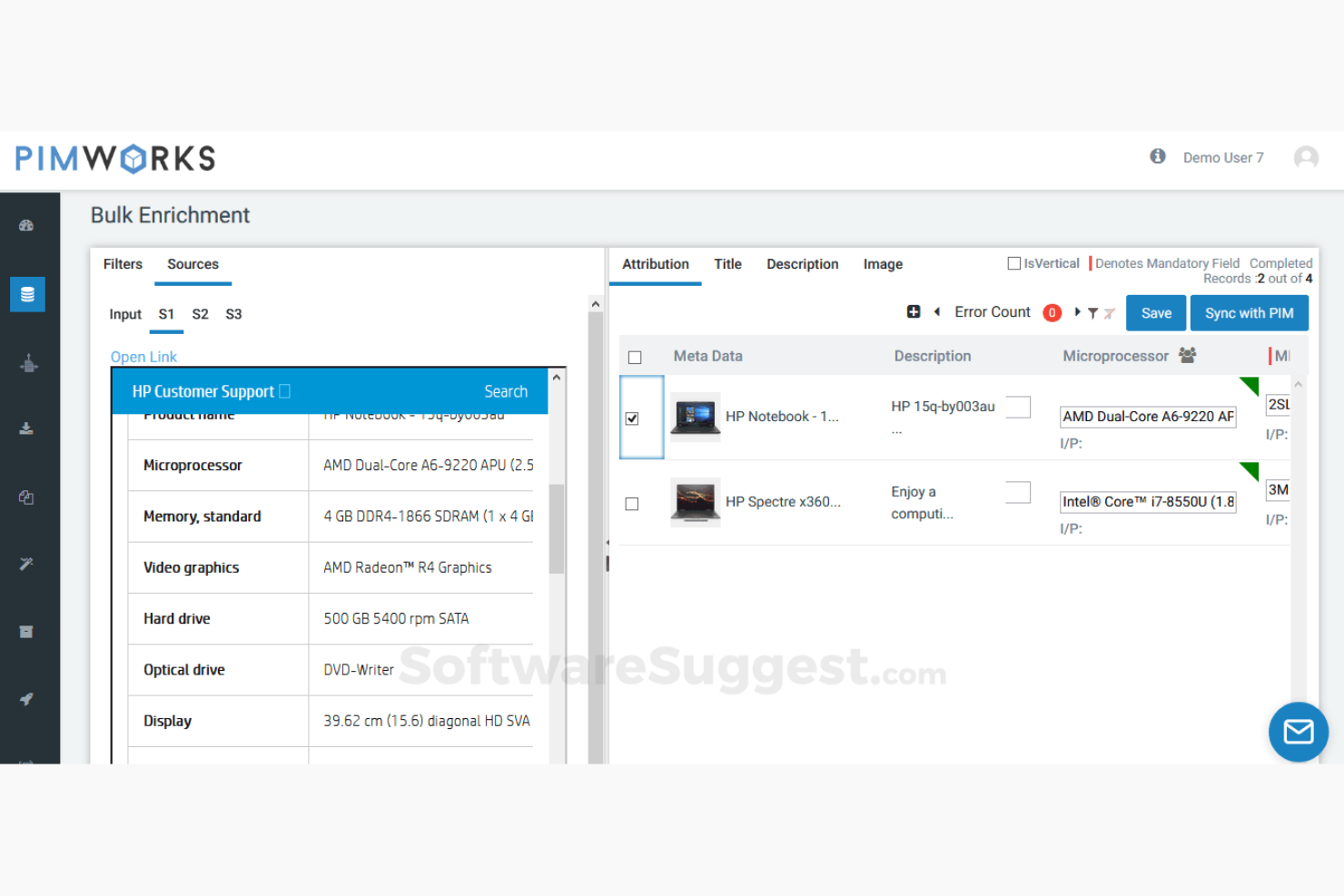Apply the filter funnel icon

coord(1092,313)
